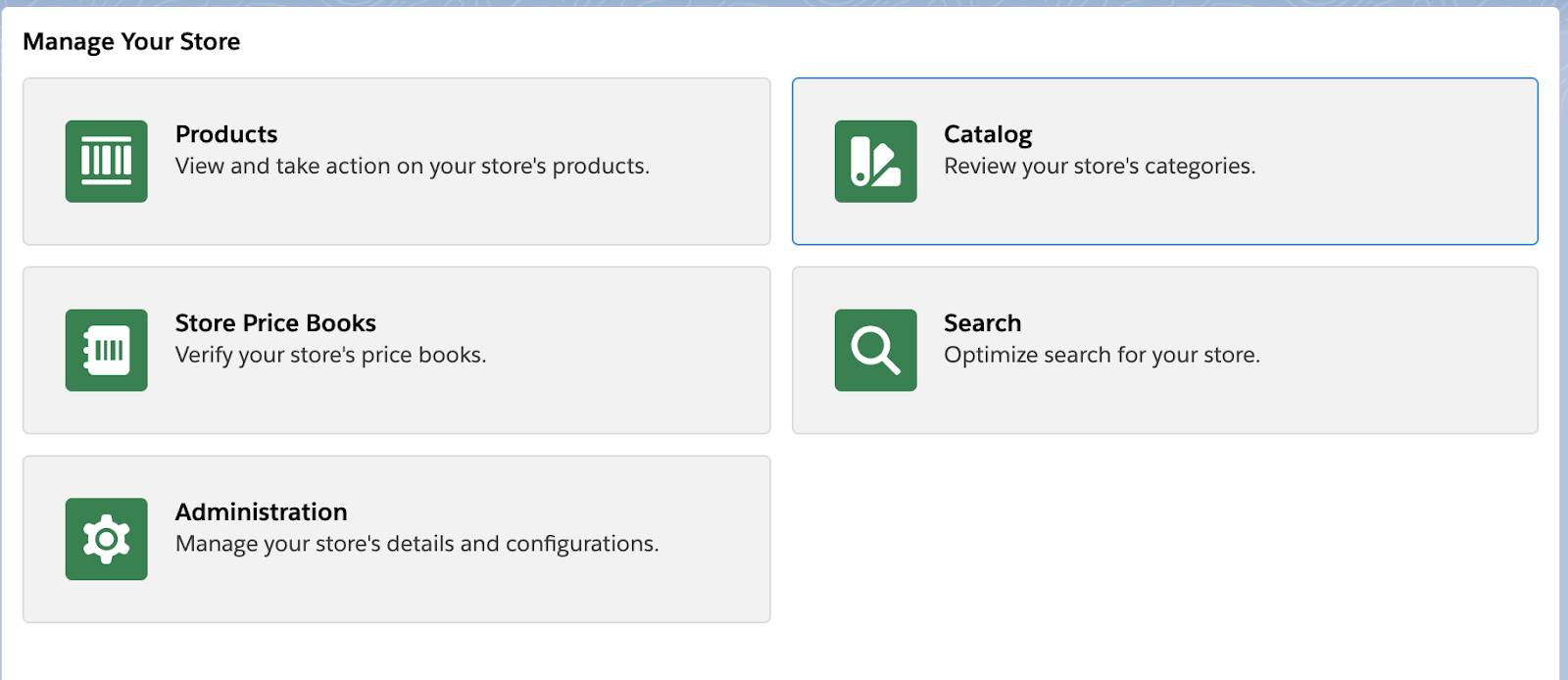Viewport: 1568px width, 680px height.
Task: Open the Products title link
Action: (226, 134)
